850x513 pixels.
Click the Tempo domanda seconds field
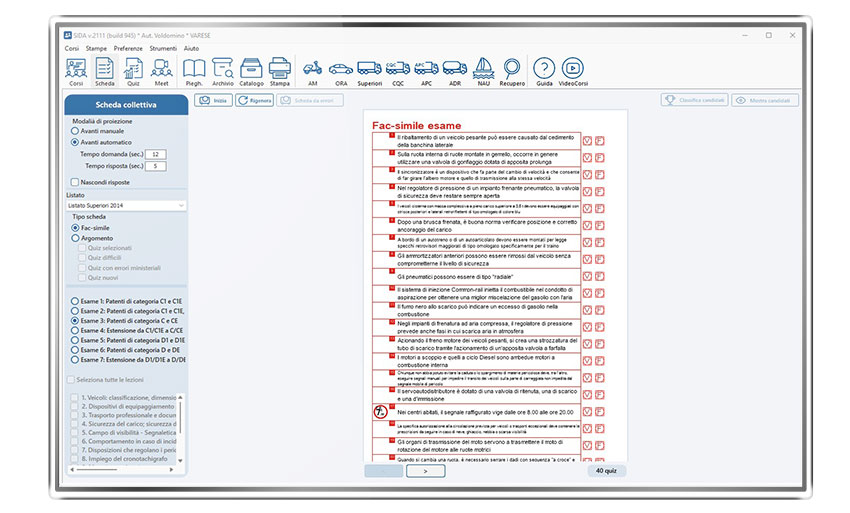tap(158, 154)
